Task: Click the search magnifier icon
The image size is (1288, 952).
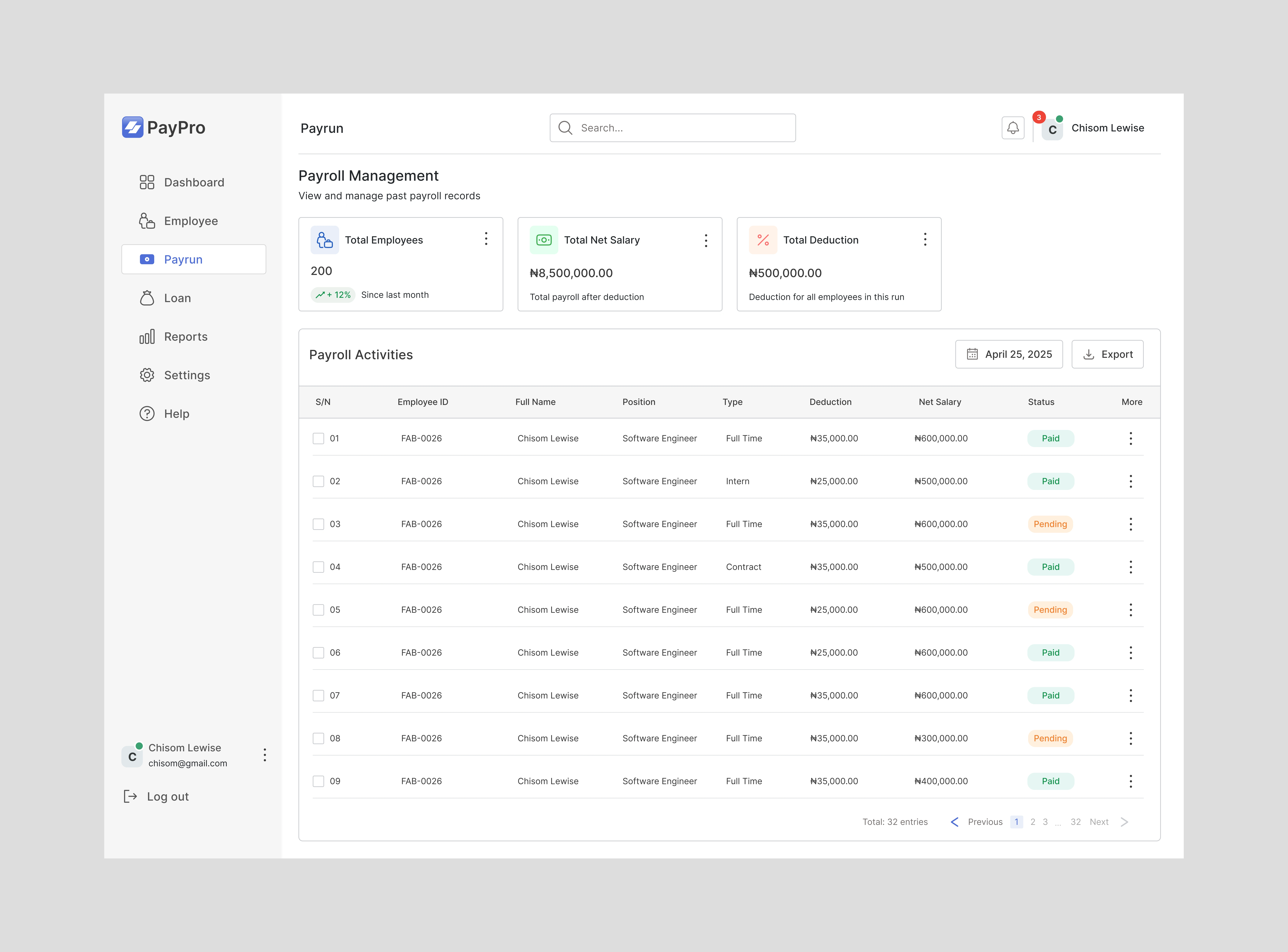Action: click(x=565, y=128)
